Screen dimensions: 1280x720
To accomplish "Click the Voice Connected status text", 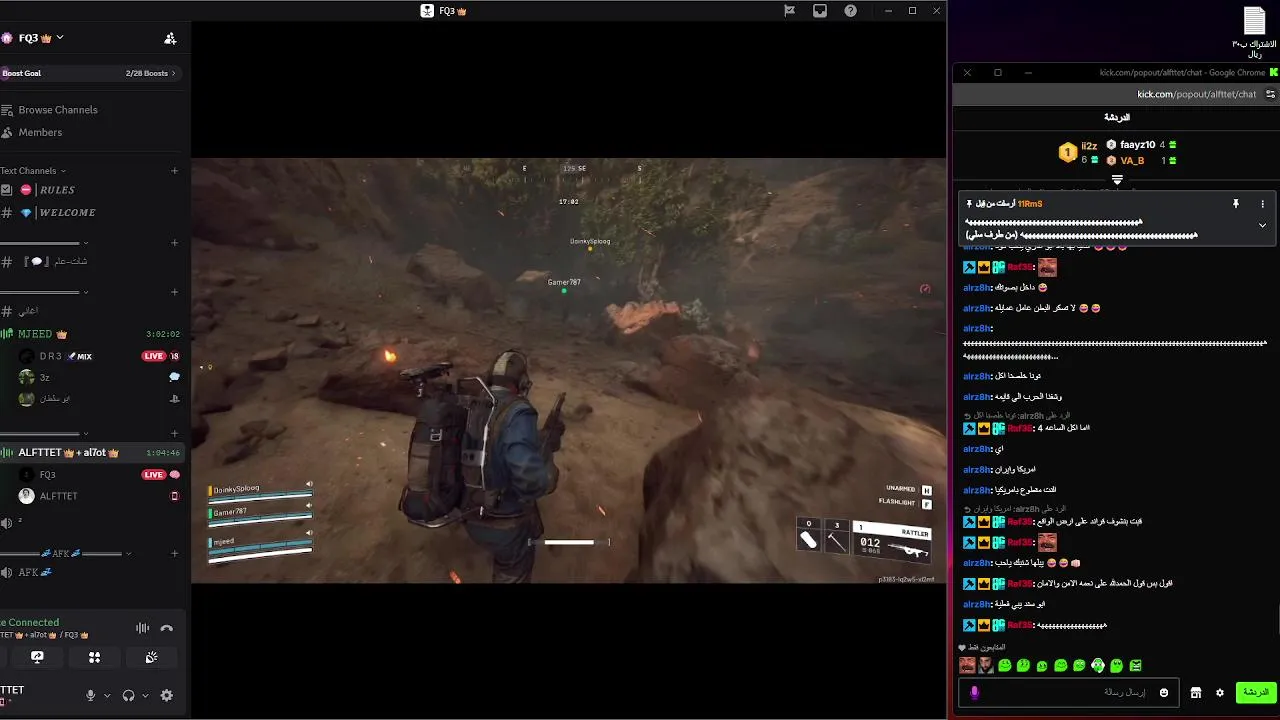I will click(30, 622).
